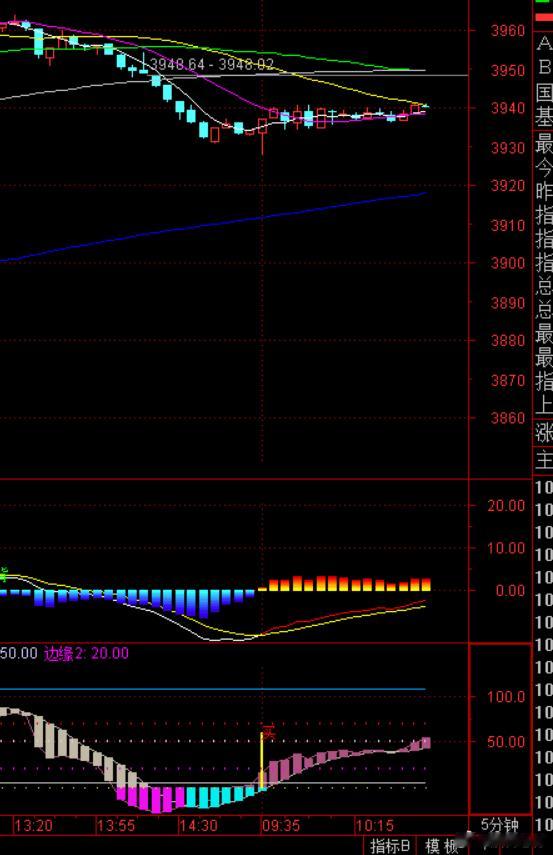Open the 模板 tab
Viewport: 553px width, 855px height.
coord(442,846)
